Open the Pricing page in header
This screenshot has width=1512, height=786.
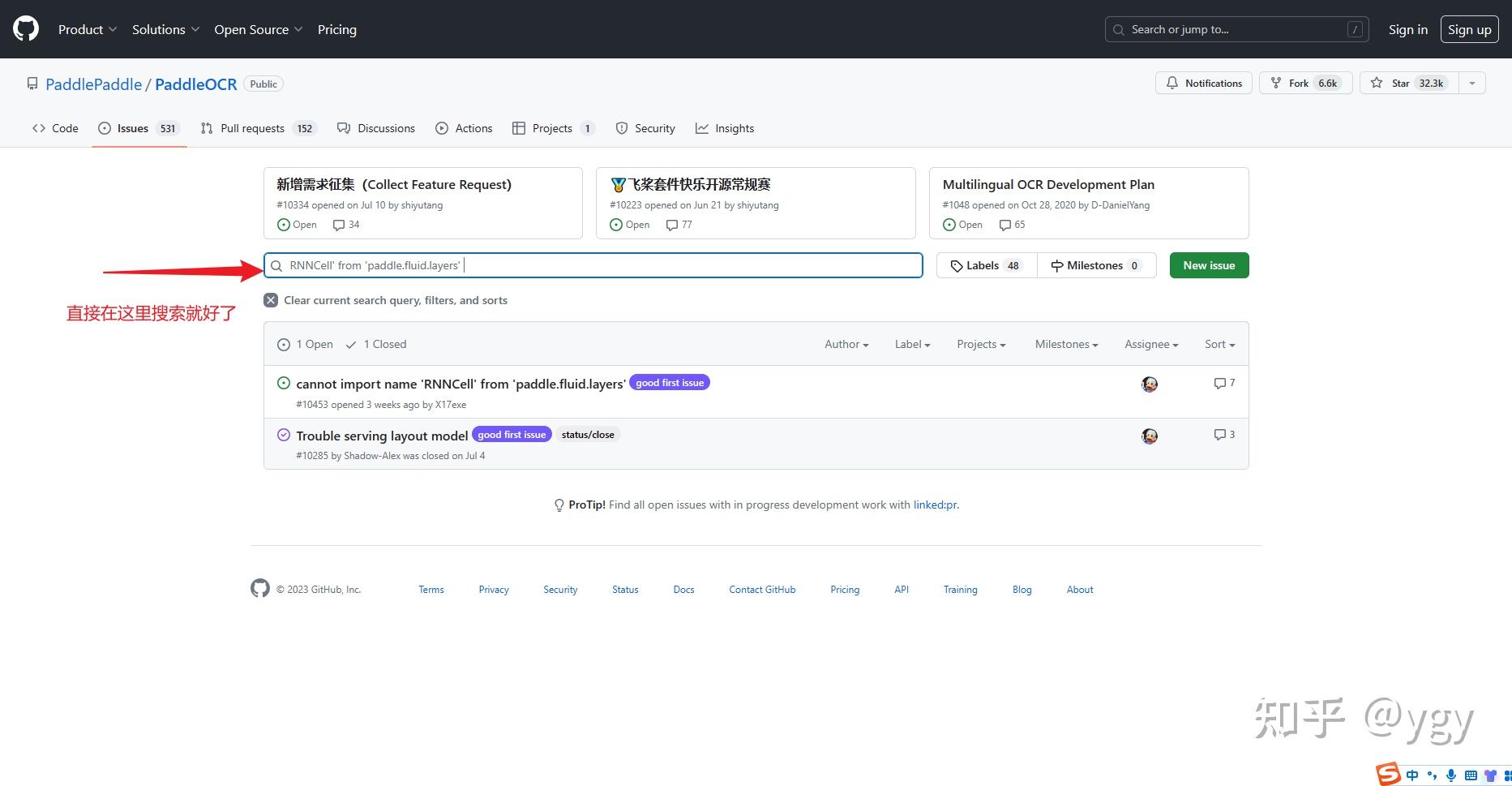pos(337,29)
